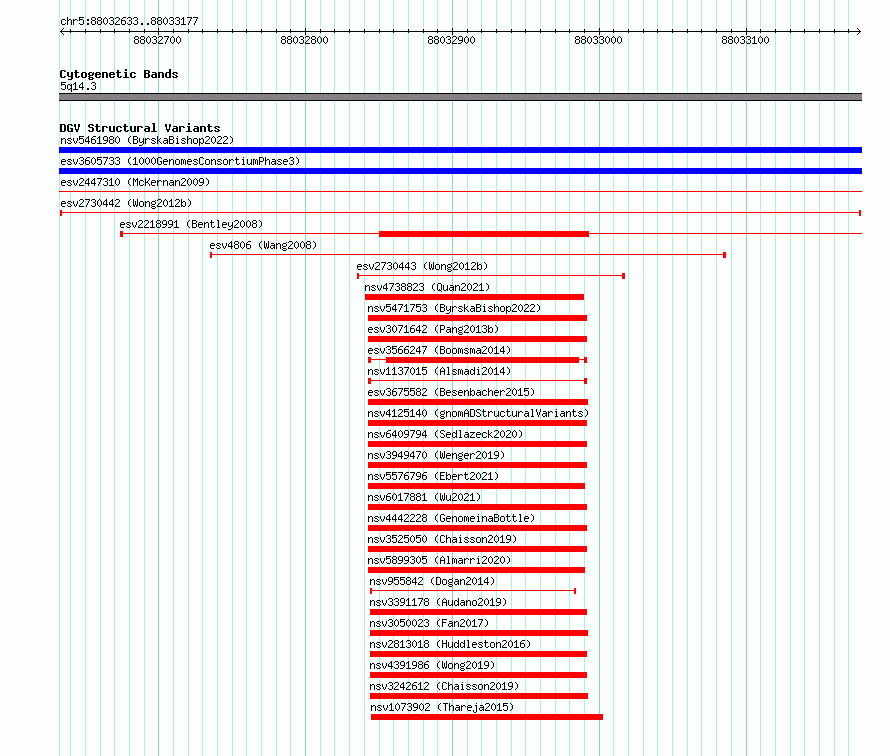Open nsv6017881 (Wu2021) variant
890x756 pixels.
pyautogui.click(x=424, y=497)
